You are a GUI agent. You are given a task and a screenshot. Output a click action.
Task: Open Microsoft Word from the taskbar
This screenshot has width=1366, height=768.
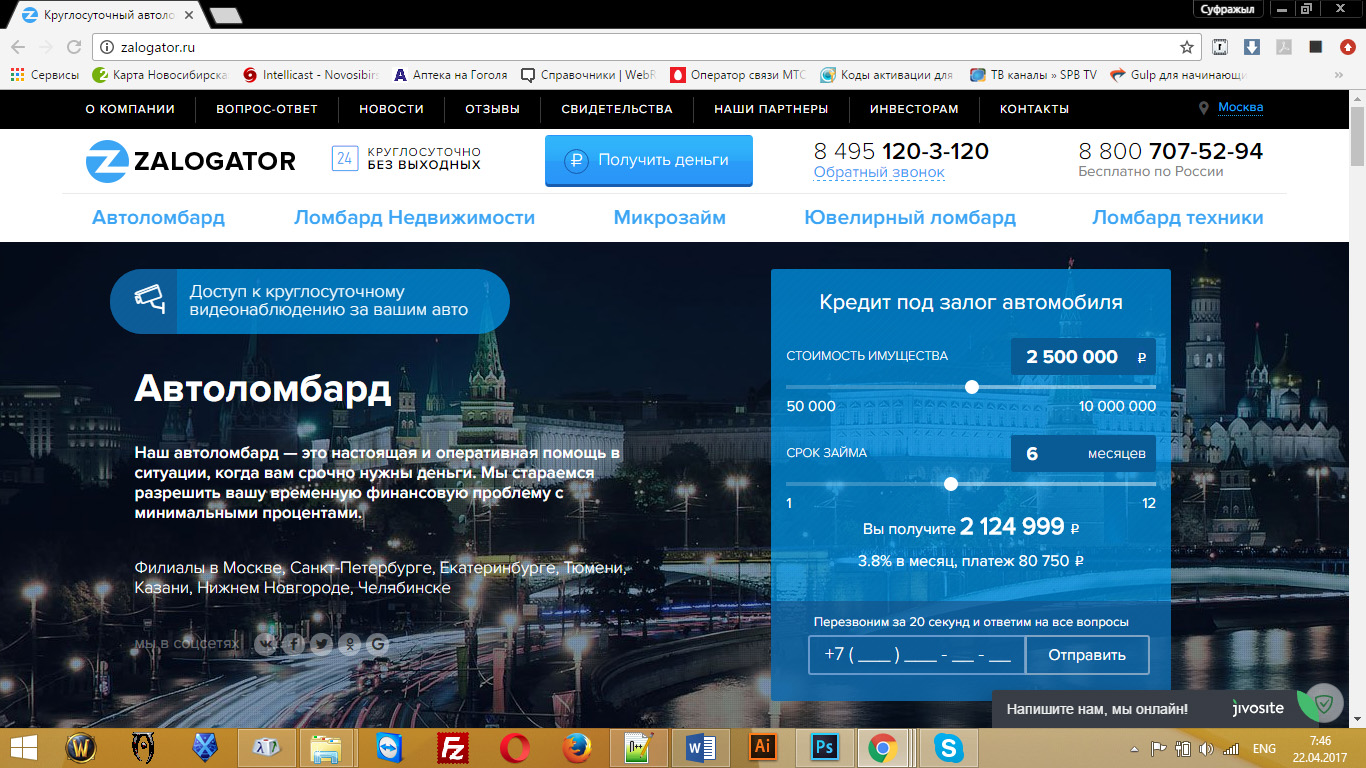(701, 747)
